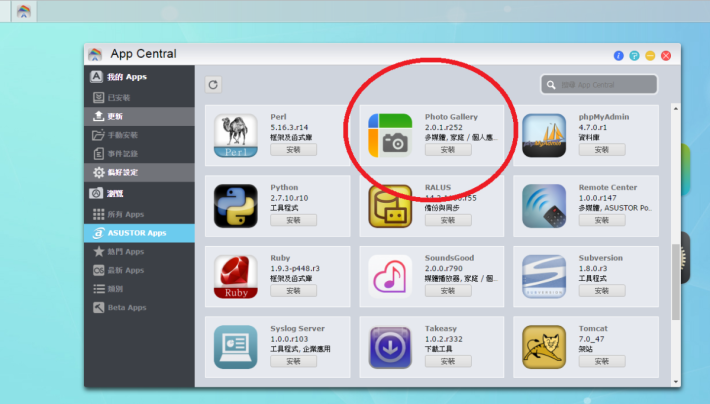
Task: Click the "Syslog Server" app name
Action: click(297, 328)
